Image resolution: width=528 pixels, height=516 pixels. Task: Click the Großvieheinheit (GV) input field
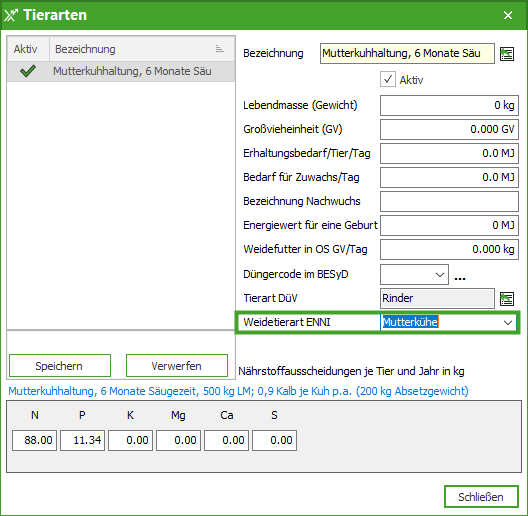pos(449,129)
